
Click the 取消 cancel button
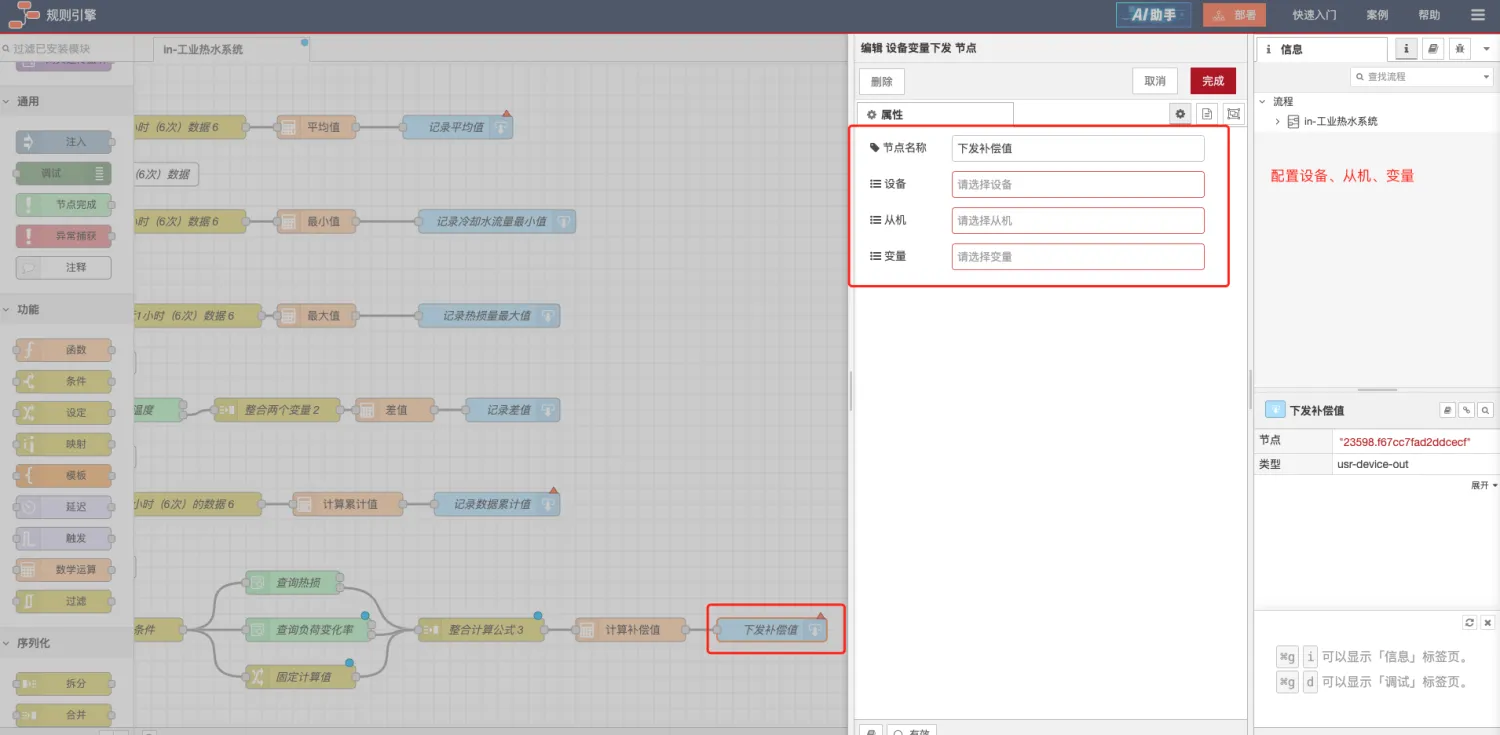tap(1155, 81)
